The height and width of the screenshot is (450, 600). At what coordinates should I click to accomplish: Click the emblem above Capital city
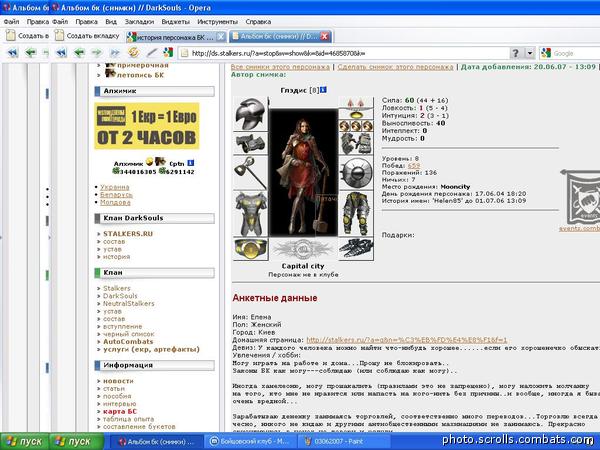pos(303,249)
